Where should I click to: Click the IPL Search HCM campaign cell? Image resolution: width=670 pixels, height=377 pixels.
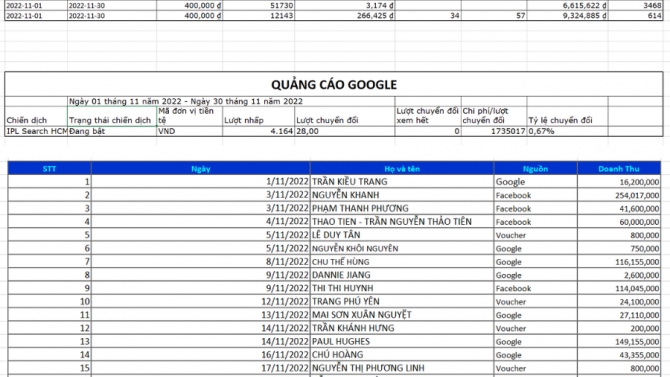pyautogui.click(x=36, y=131)
